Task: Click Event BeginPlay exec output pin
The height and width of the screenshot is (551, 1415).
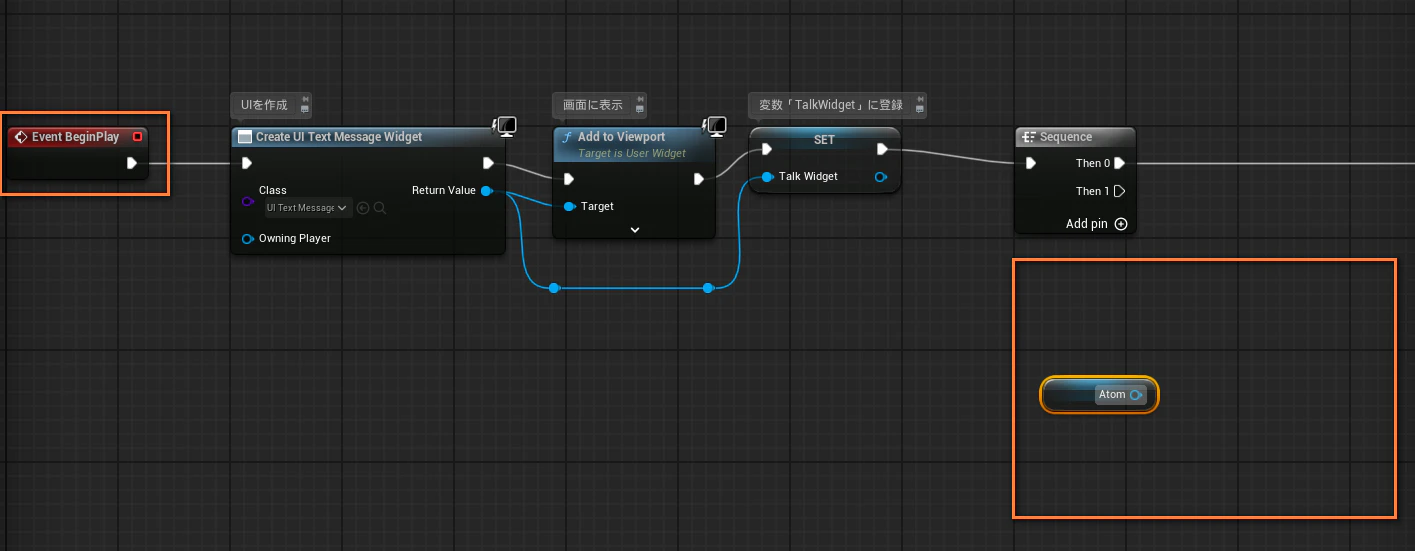Action: pos(132,163)
